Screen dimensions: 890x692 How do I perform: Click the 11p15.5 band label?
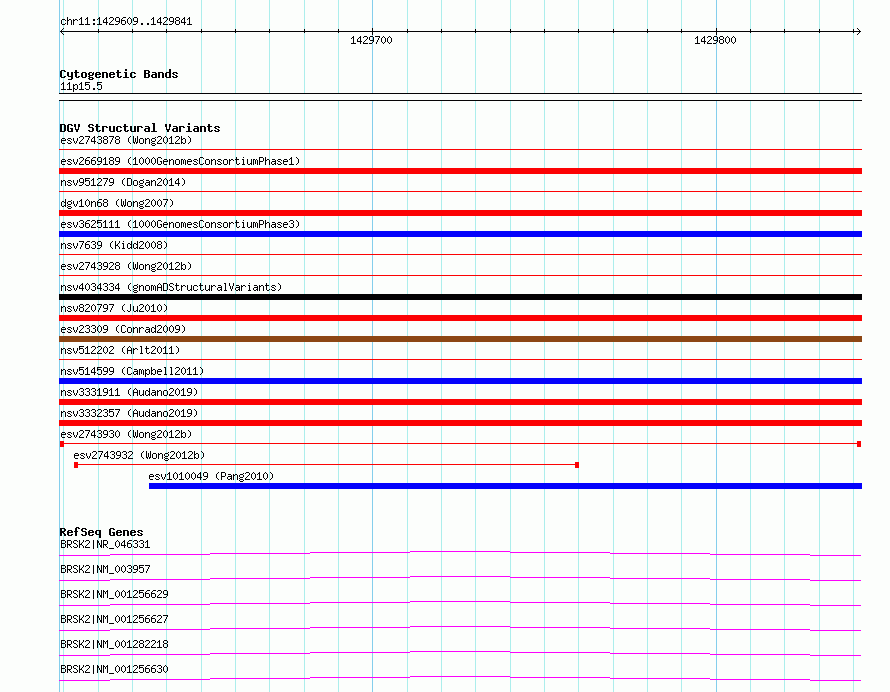coord(81,86)
